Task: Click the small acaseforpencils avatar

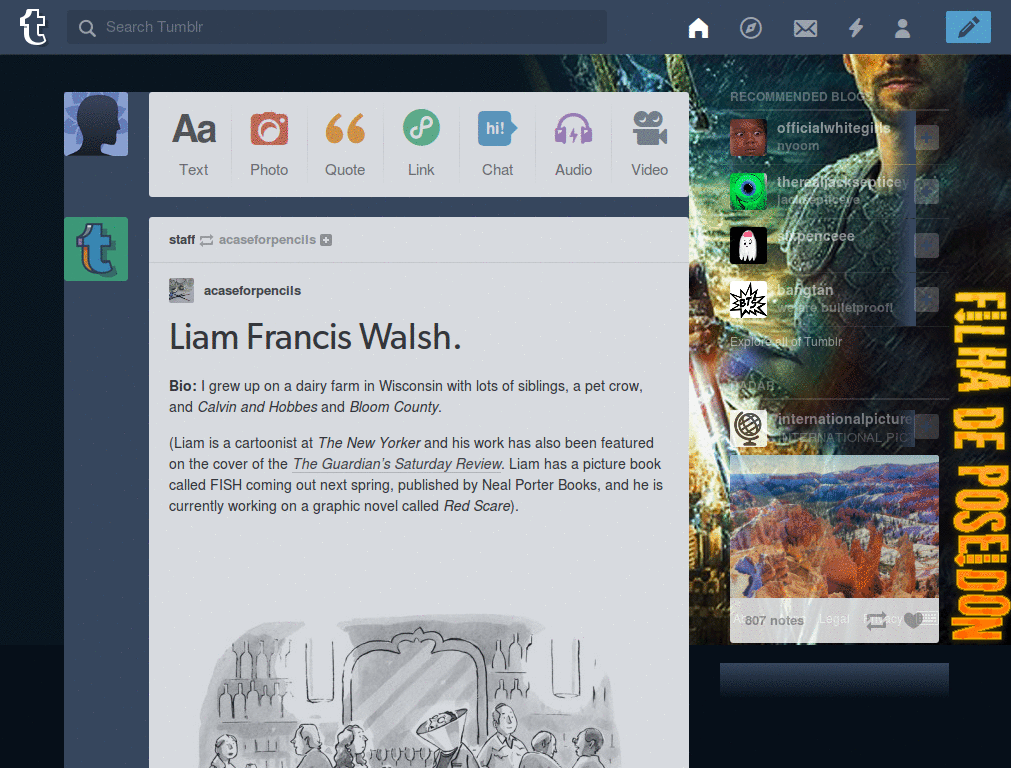Action: tap(182, 291)
